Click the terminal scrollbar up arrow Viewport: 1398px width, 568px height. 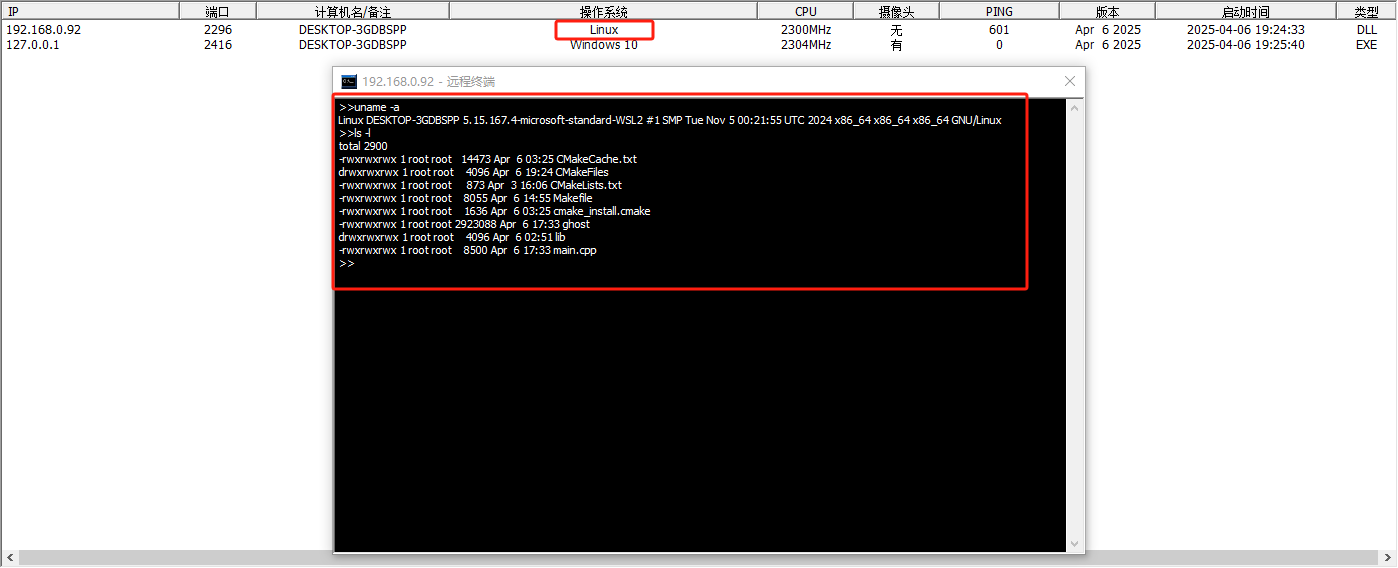point(1076,106)
